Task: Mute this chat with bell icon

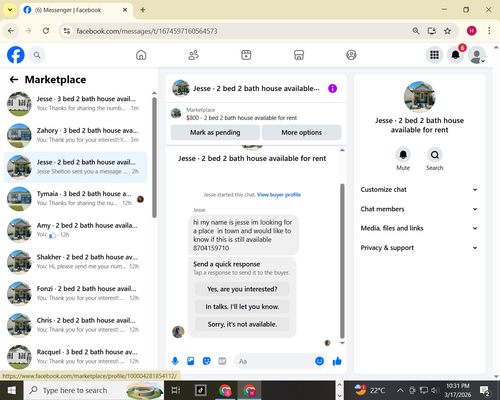Action: click(403, 155)
